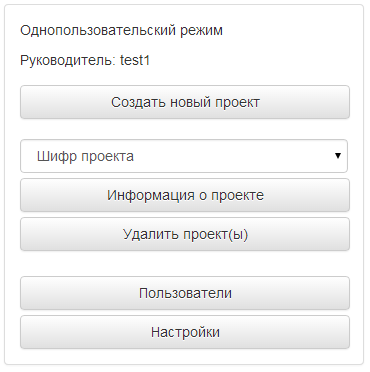
Task: Click the word 'Руководитель' in the label
Action: point(68,61)
